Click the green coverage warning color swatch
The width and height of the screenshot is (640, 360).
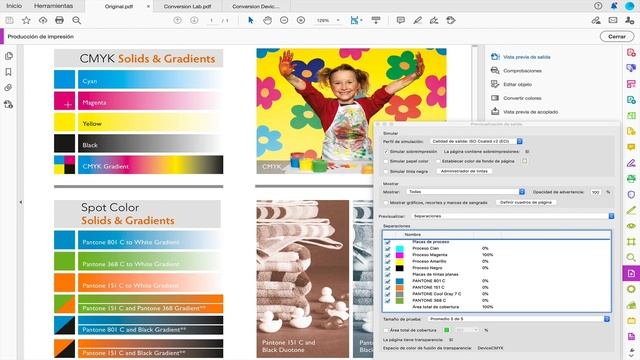coord(447,330)
